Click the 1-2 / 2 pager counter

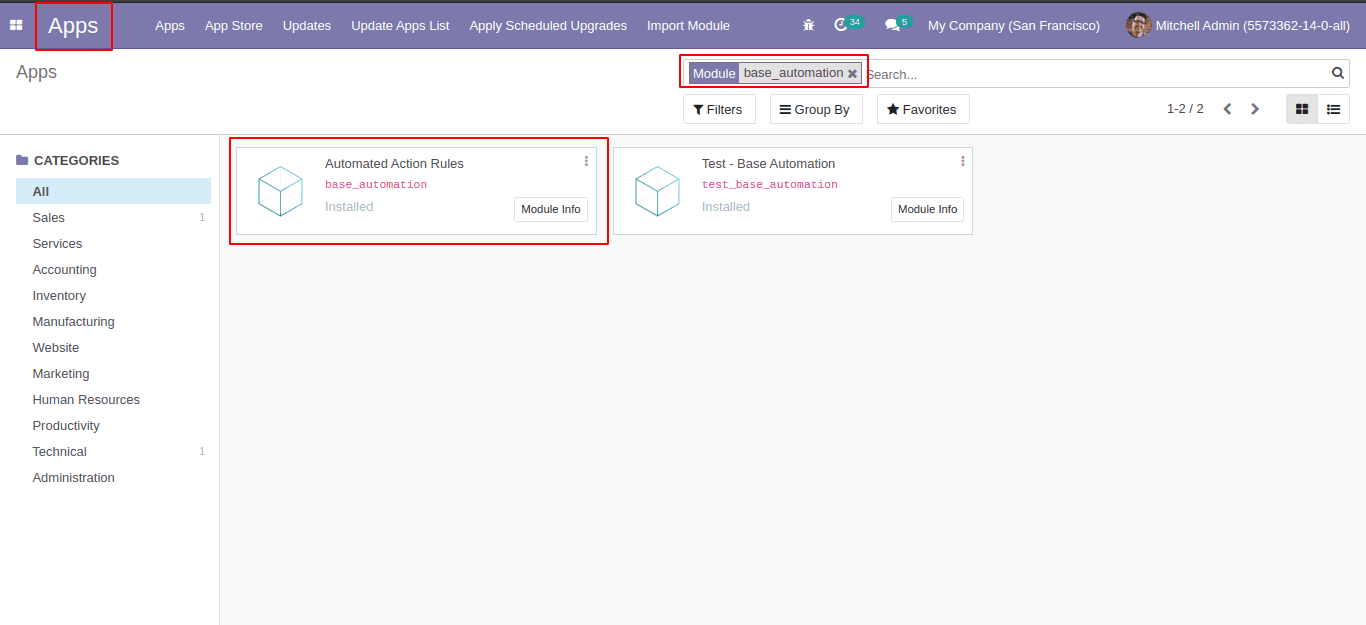click(1185, 108)
